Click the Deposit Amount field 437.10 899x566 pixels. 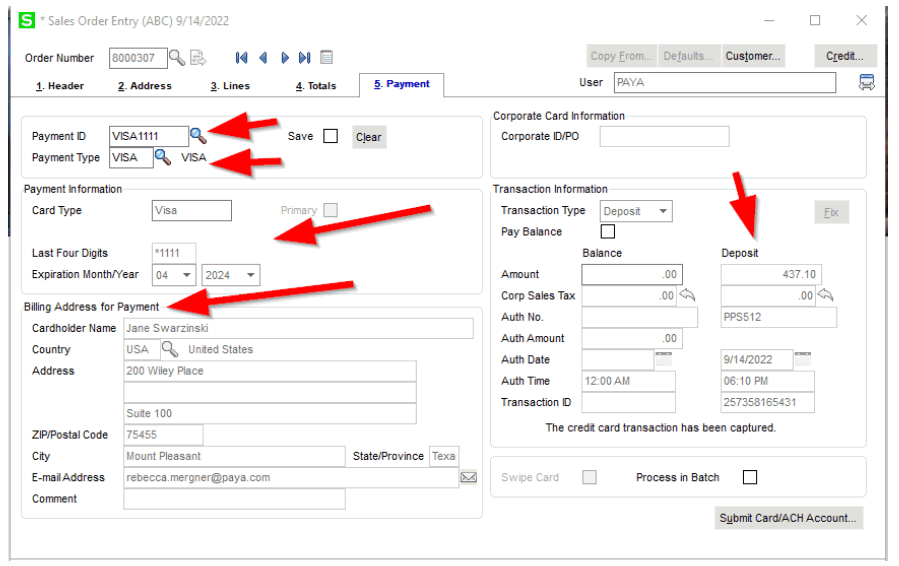tap(771, 274)
